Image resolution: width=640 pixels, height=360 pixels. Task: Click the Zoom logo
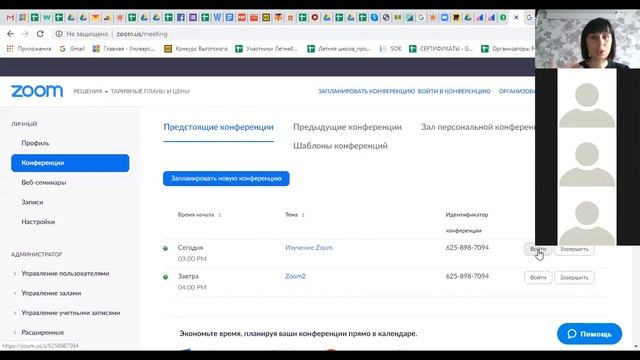tap(37, 91)
